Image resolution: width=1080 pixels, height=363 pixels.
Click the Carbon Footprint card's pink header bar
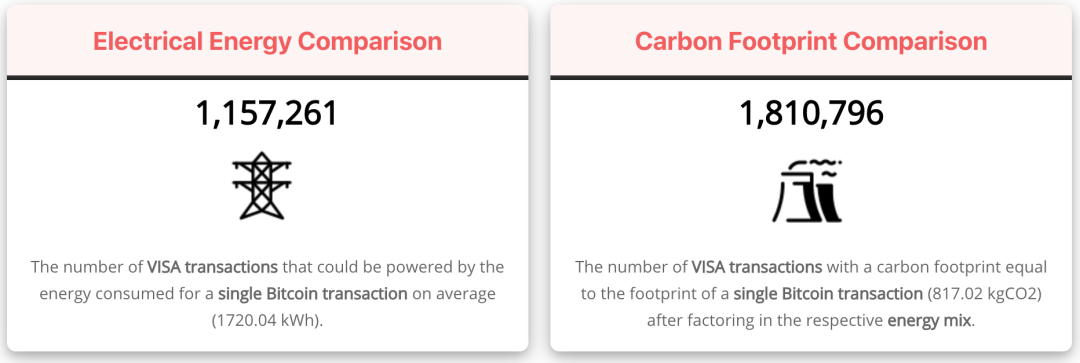811,41
